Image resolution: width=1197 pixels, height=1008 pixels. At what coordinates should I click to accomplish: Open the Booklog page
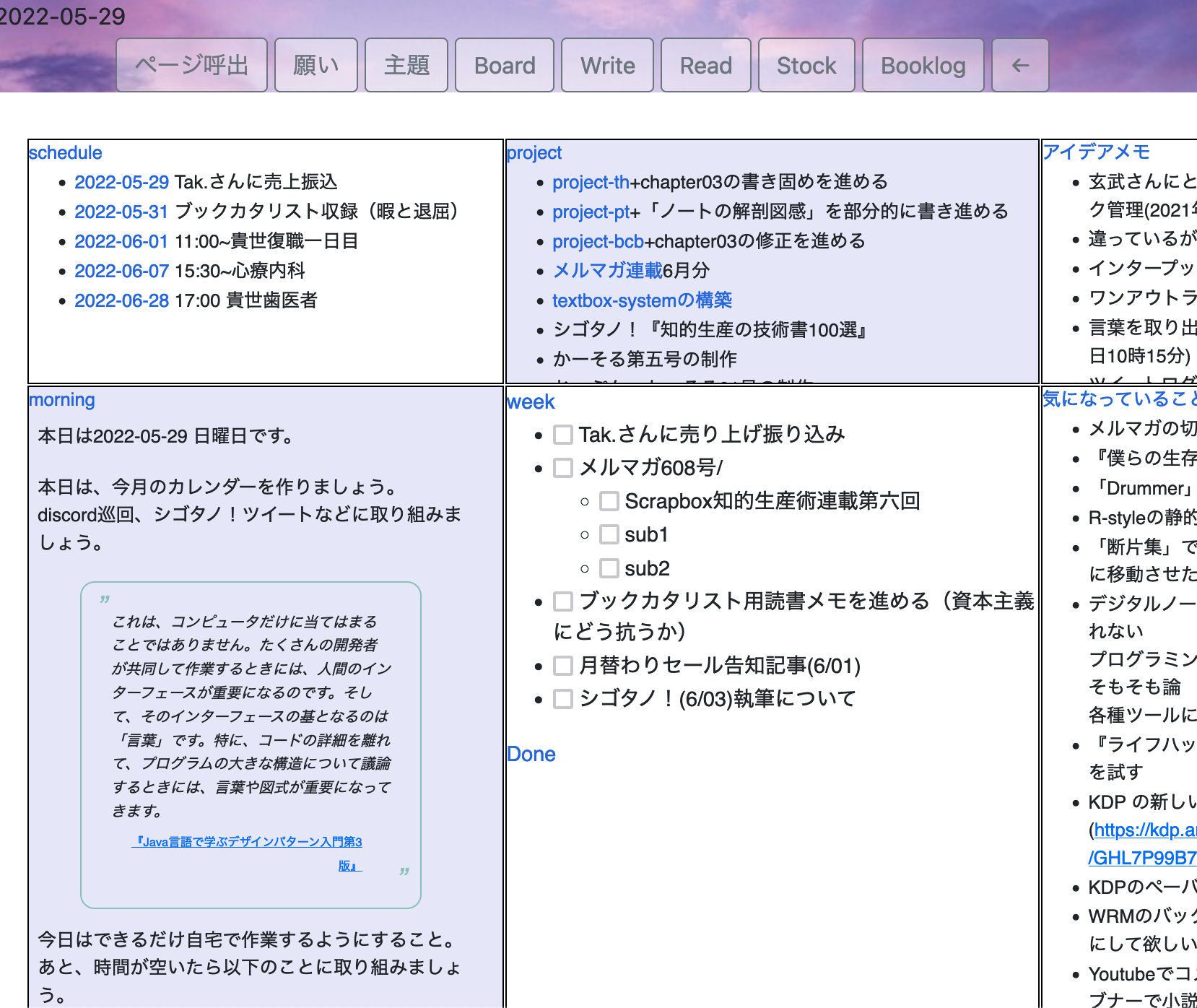pyautogui.click(x=923, y=65)
